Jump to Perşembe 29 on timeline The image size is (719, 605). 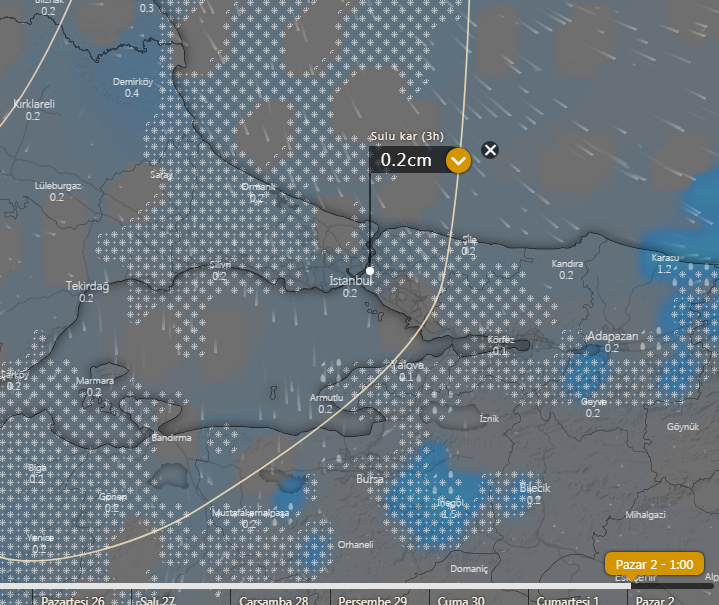372,600
